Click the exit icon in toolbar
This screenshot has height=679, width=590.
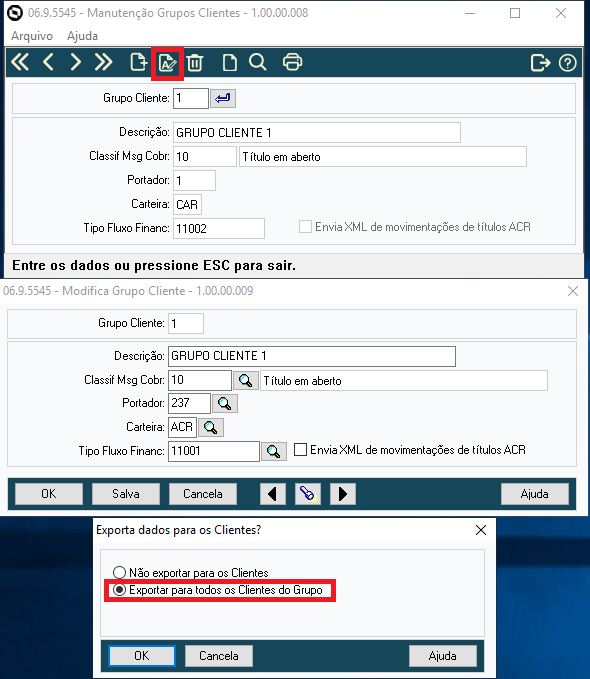540,63
